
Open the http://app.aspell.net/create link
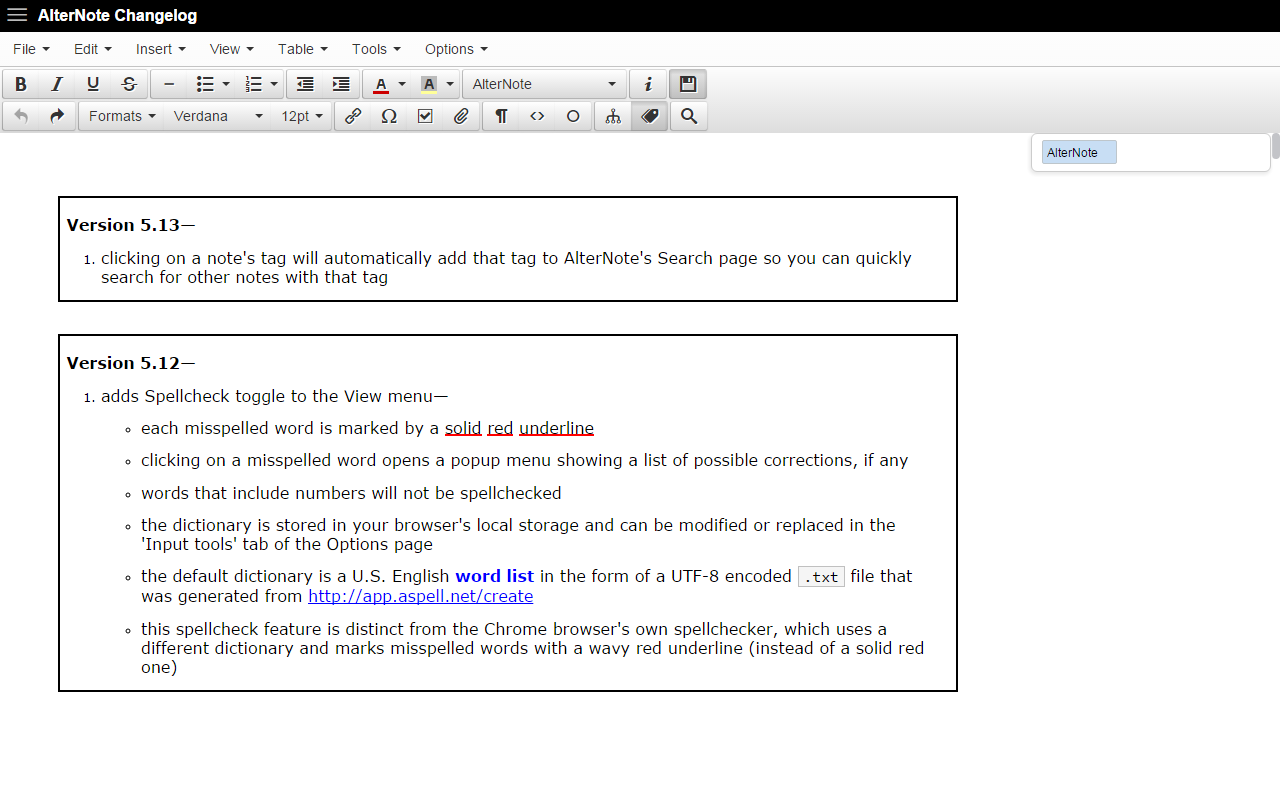point(420,596)
